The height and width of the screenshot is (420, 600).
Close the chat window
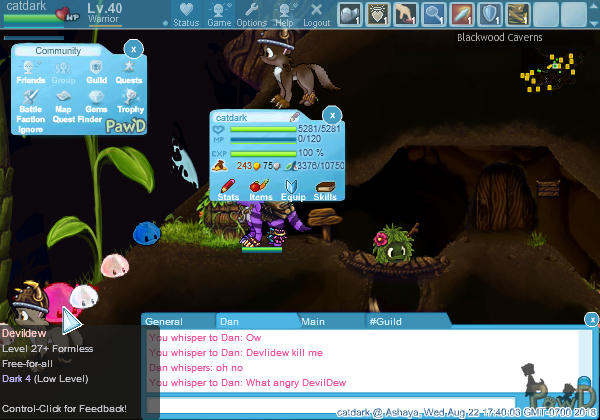pos(592,319)
